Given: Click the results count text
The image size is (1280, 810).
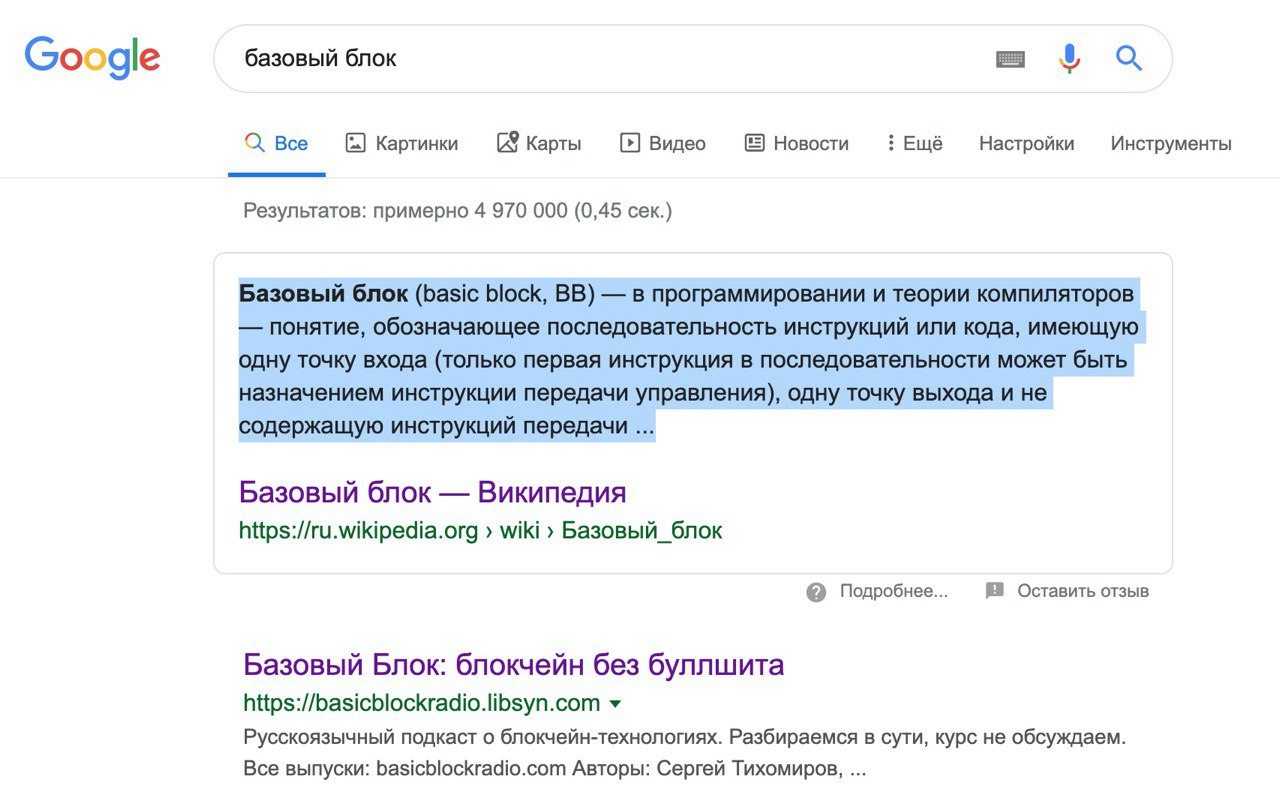Looking at the screenshot, I should coord(458,212).
